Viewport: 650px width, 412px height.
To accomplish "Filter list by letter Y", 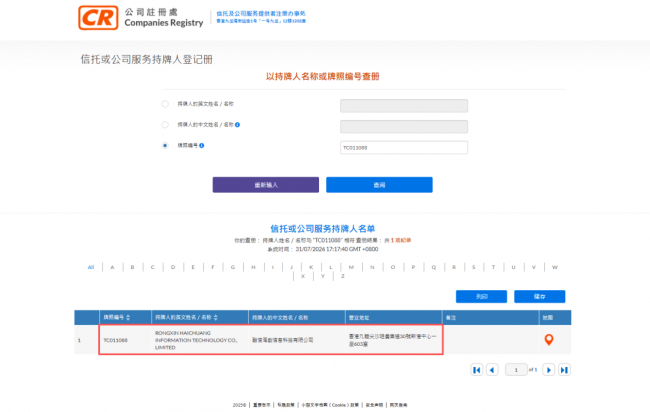I will pyautogui.click(x=323, y=276).
